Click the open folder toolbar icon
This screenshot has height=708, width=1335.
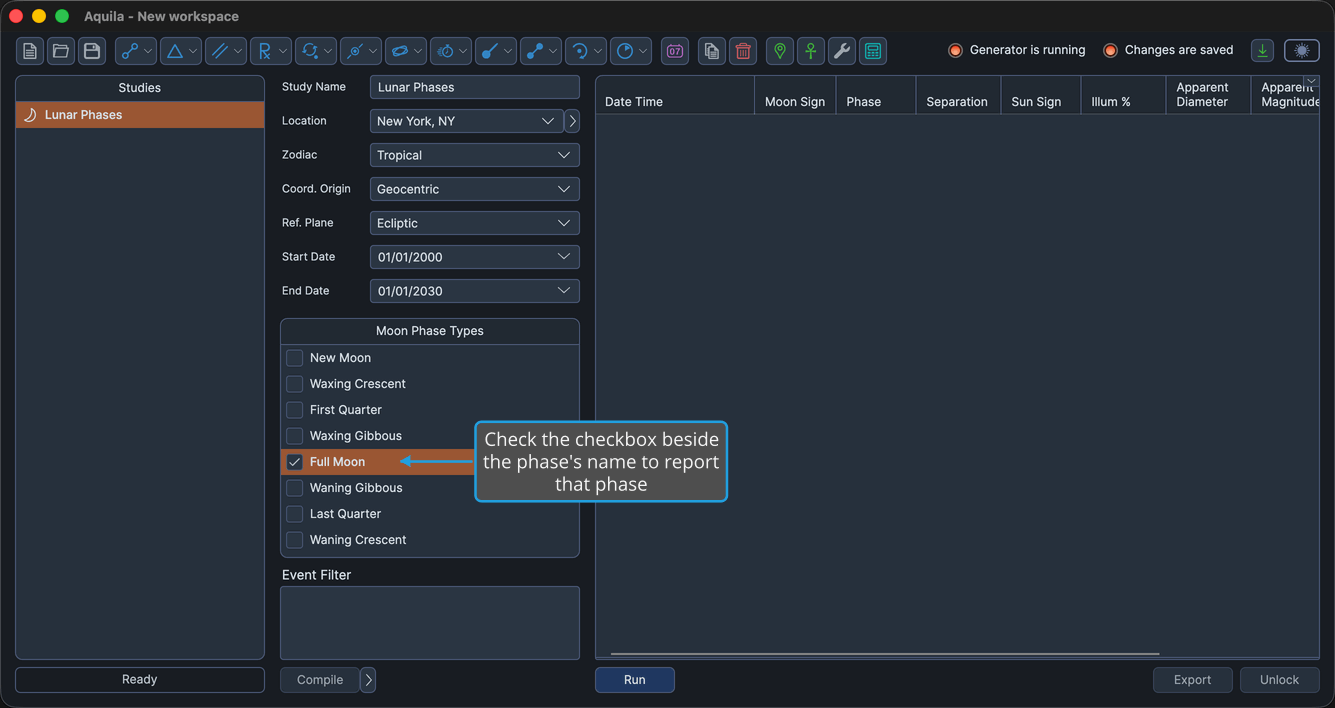click(61, 51)
